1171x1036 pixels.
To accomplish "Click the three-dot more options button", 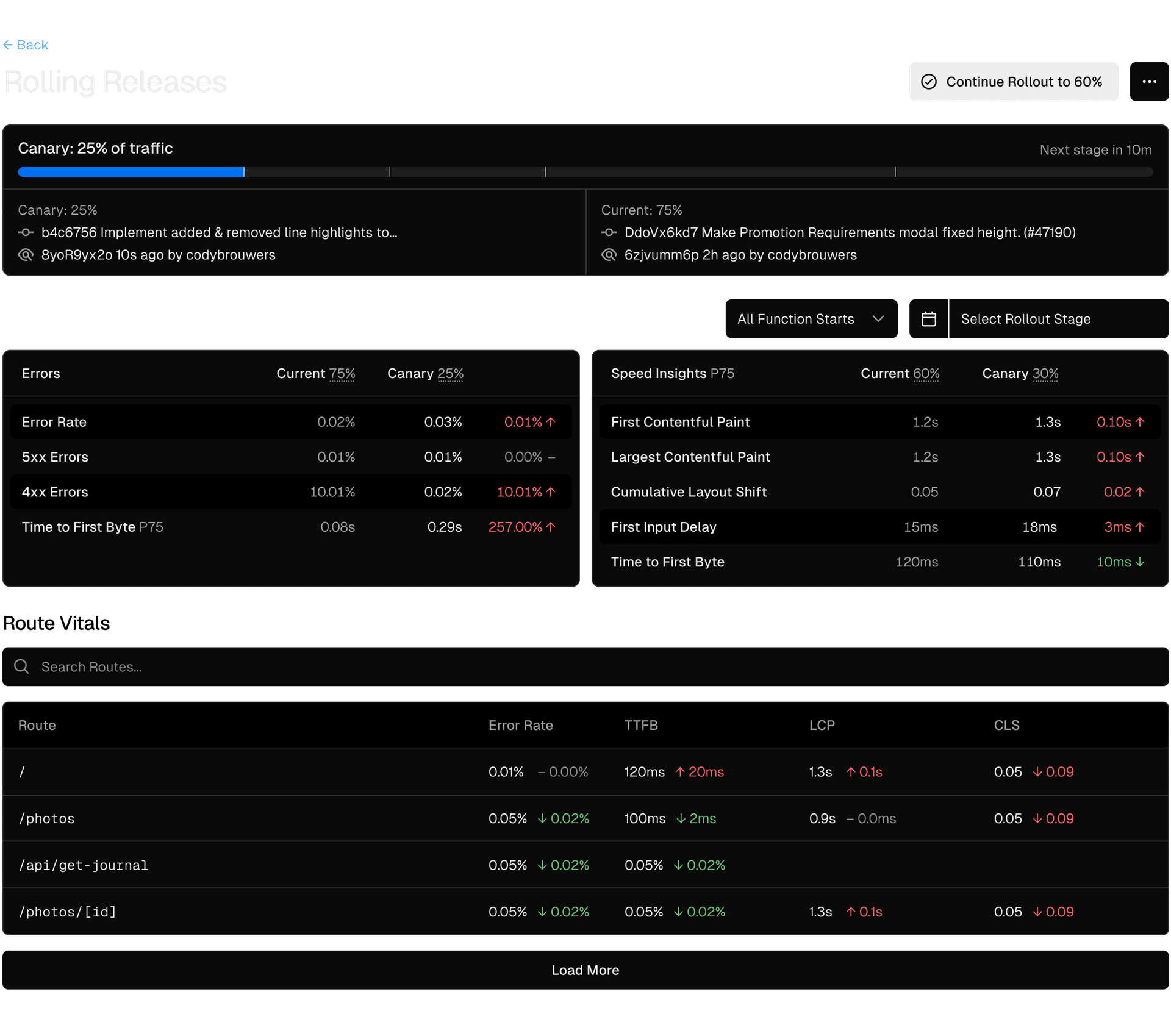I will pyautogui.click(x=1148, y=82).
